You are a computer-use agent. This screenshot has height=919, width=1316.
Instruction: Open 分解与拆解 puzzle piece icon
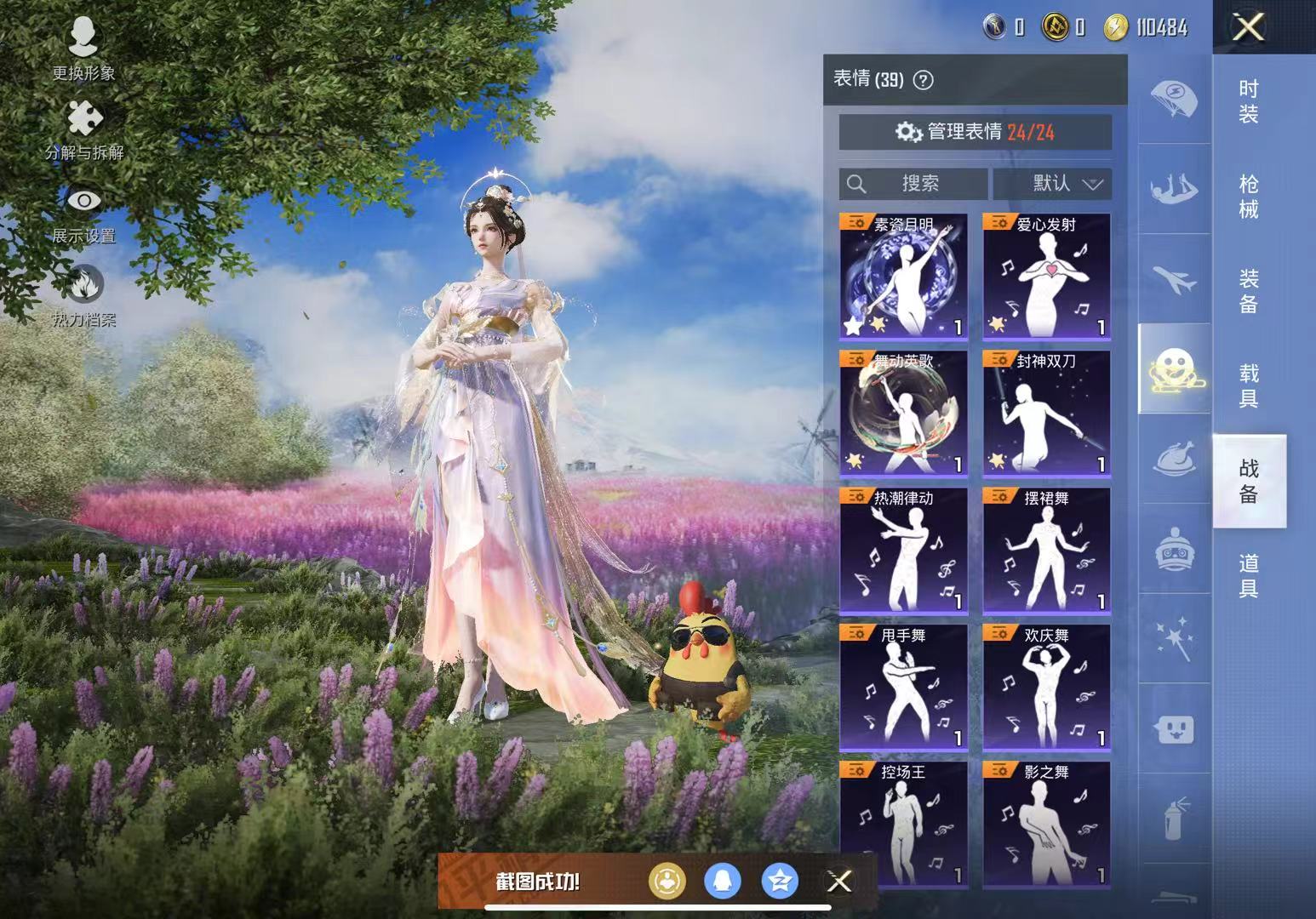(x=83, y=129)
